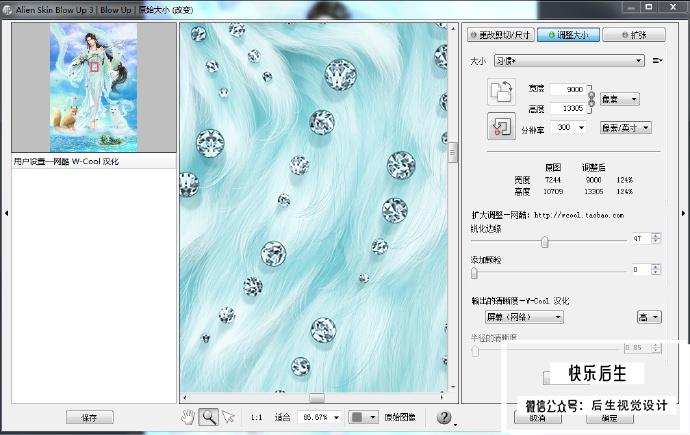Toggle the chain link aspect ratio lock
690x435 pixels.
coord(591,99)
